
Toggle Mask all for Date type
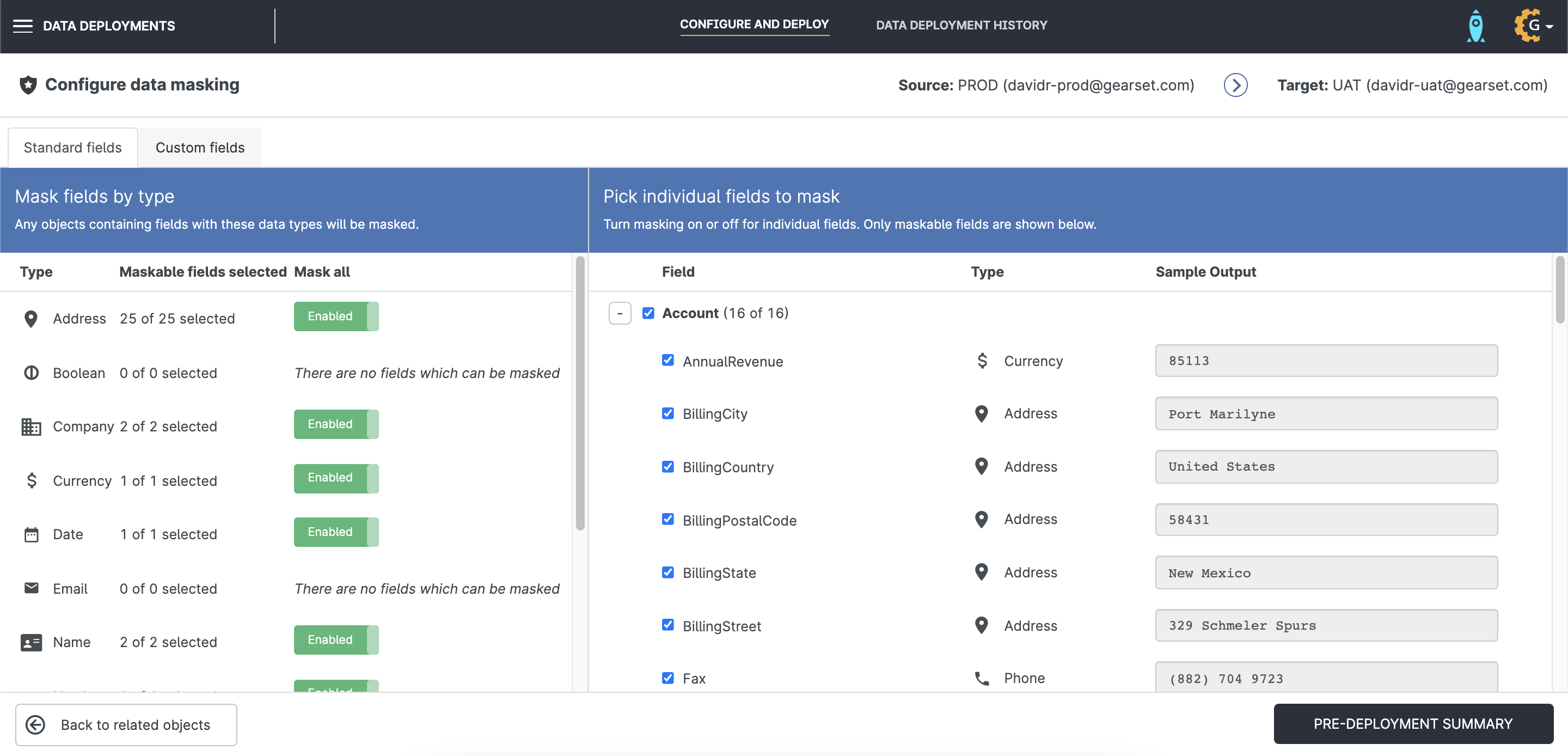coord(336,532)
